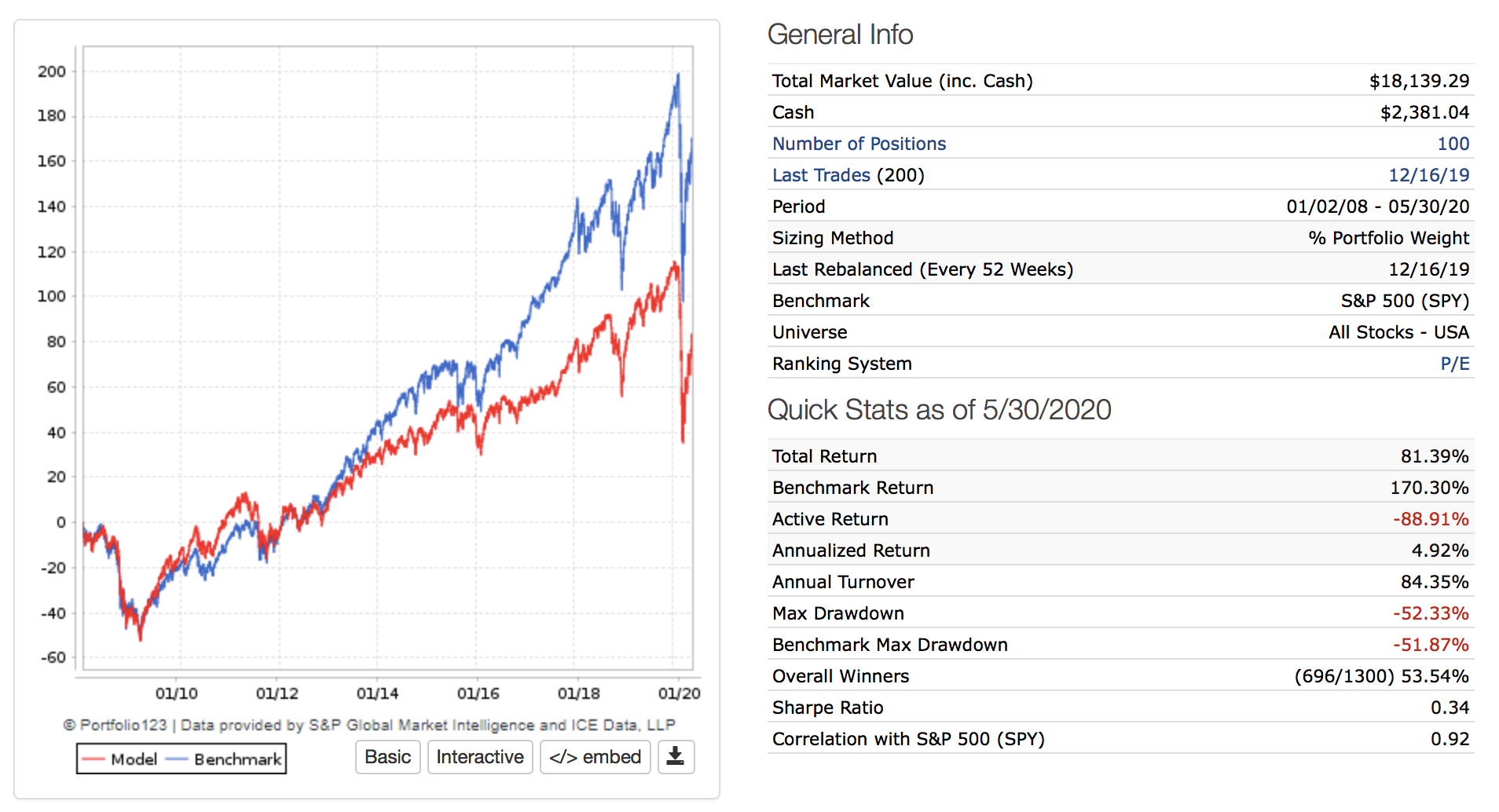
Task: Click the positions count value 100
Action: coord(1453,144)
